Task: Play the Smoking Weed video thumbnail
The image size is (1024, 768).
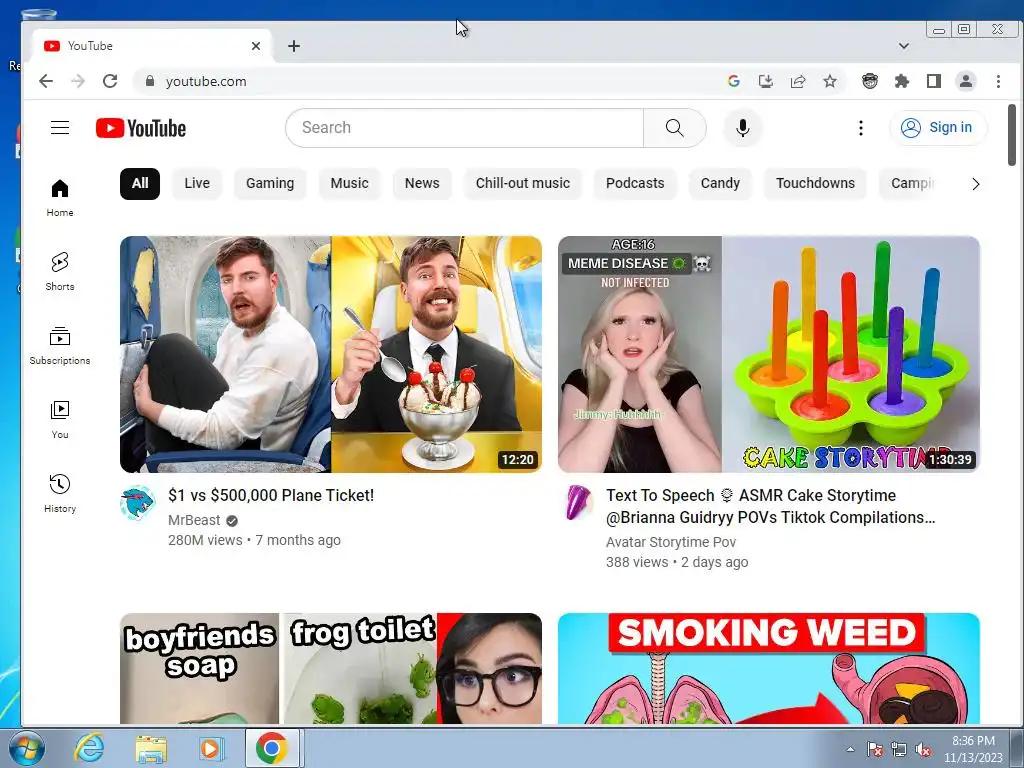Action: [769, 668]
